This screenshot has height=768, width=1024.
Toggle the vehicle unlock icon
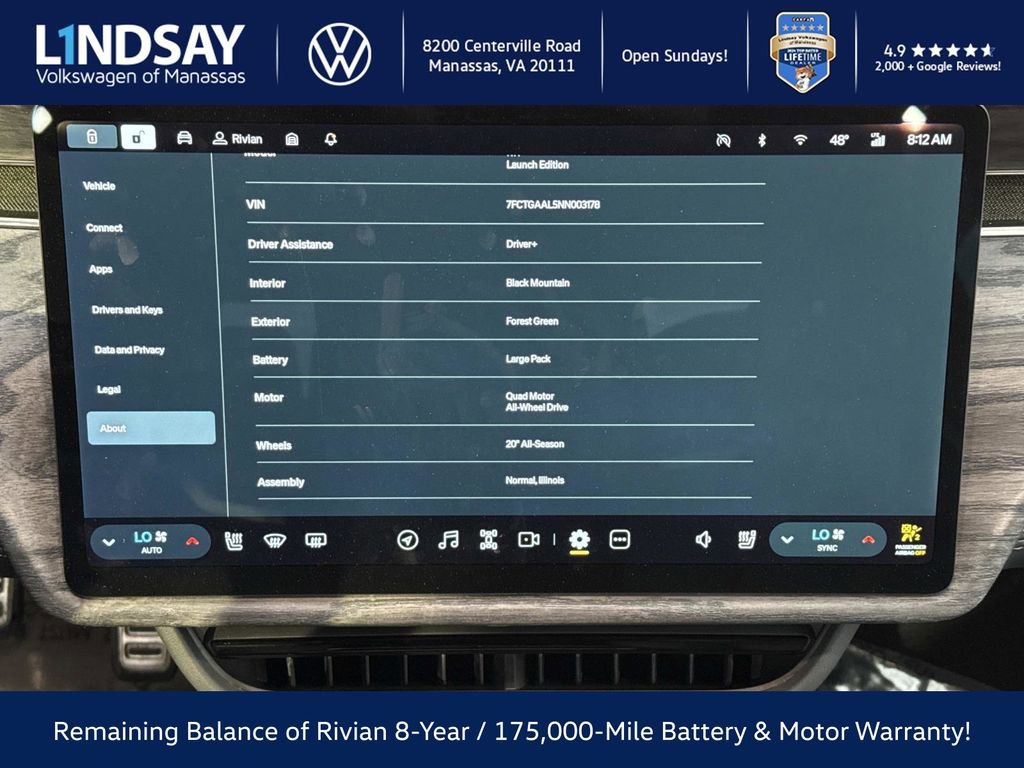[137, 139]
